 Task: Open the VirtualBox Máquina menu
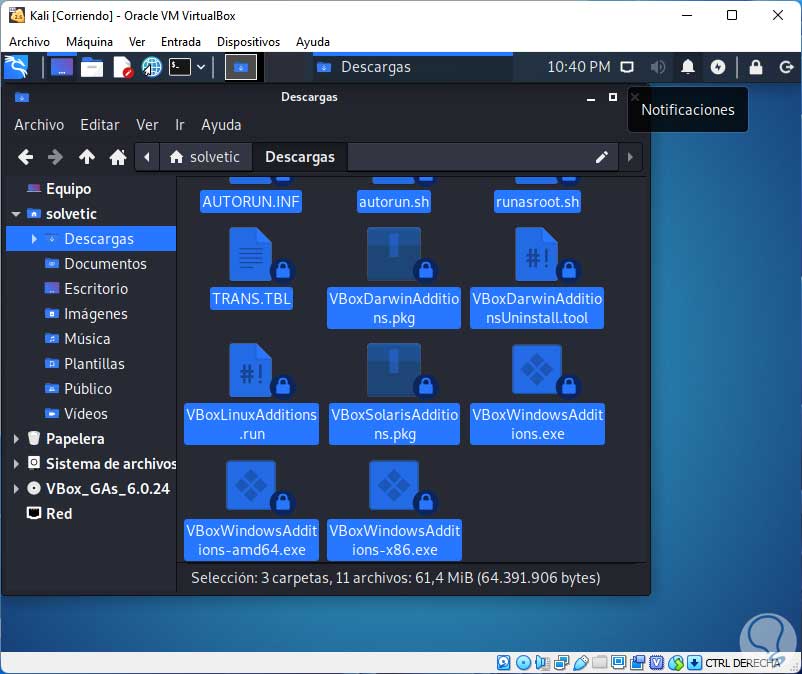pyautogui.click(x=89, y=42)
